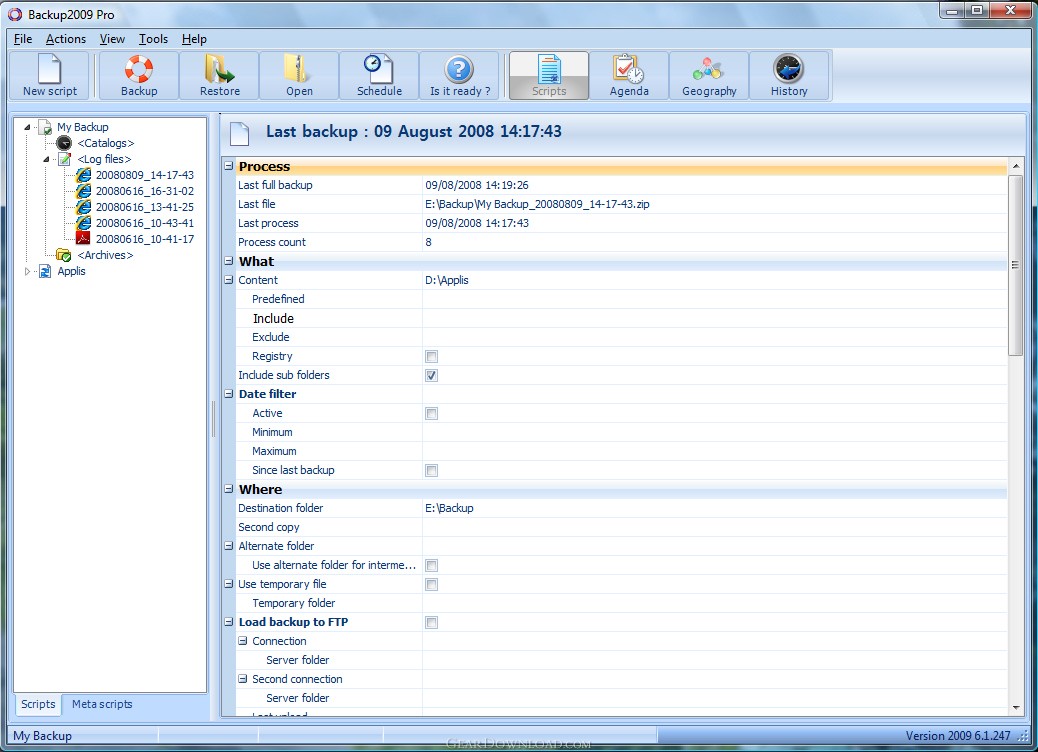This screenshot has width=1038, height=752.
Task: Collapse the Second connection group
Action: pos(242,679)
